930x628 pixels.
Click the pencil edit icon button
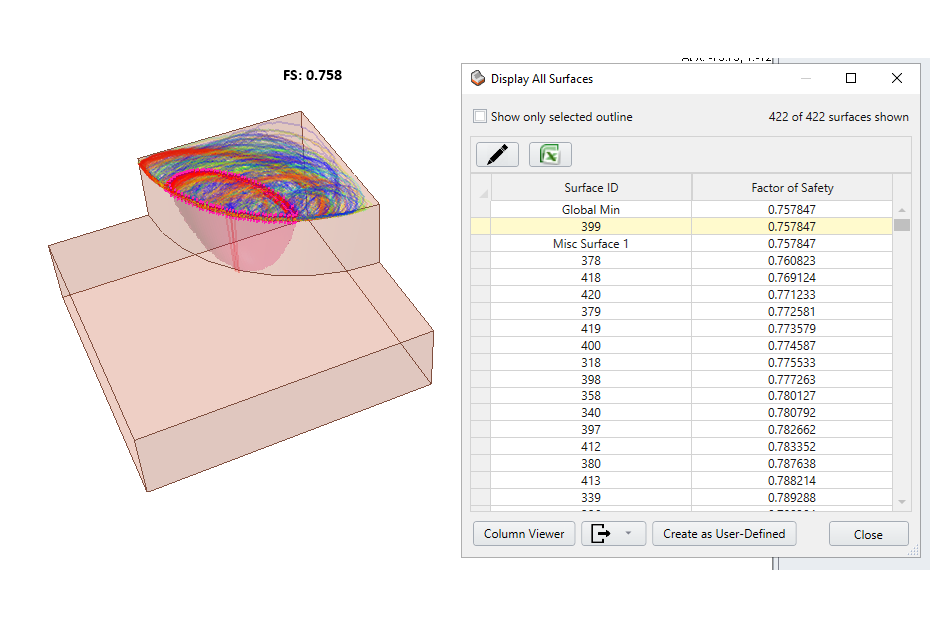point(497,155)
